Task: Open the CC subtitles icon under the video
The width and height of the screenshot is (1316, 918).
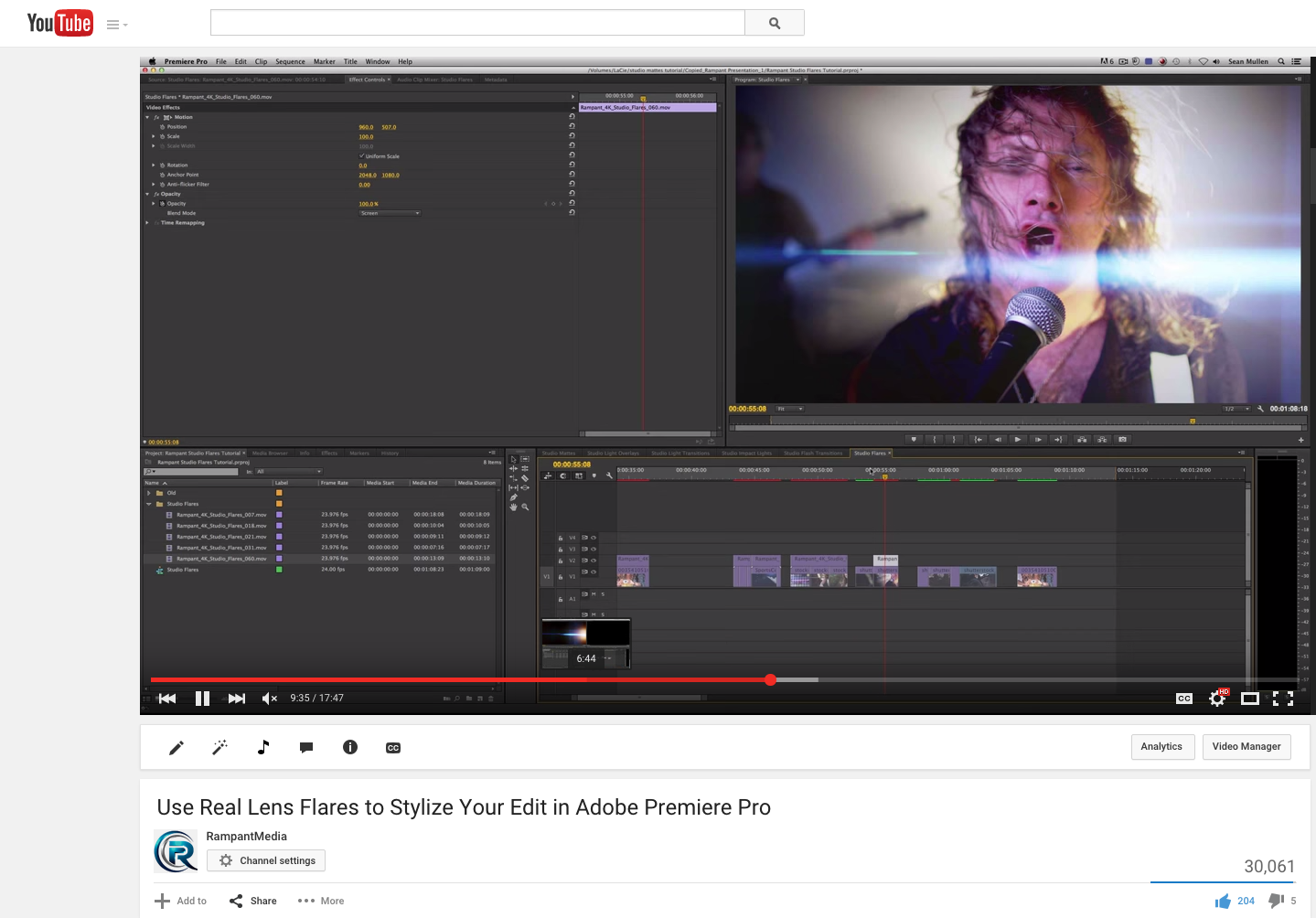Action: click(393, 748)
